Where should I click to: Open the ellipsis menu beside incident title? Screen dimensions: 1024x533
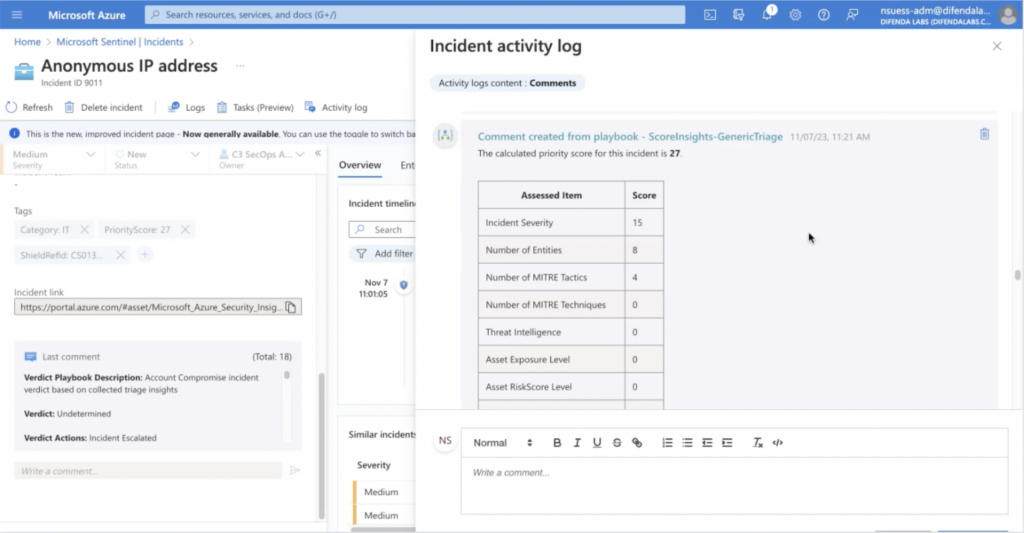pyautogui.click(x=240, y=66)
